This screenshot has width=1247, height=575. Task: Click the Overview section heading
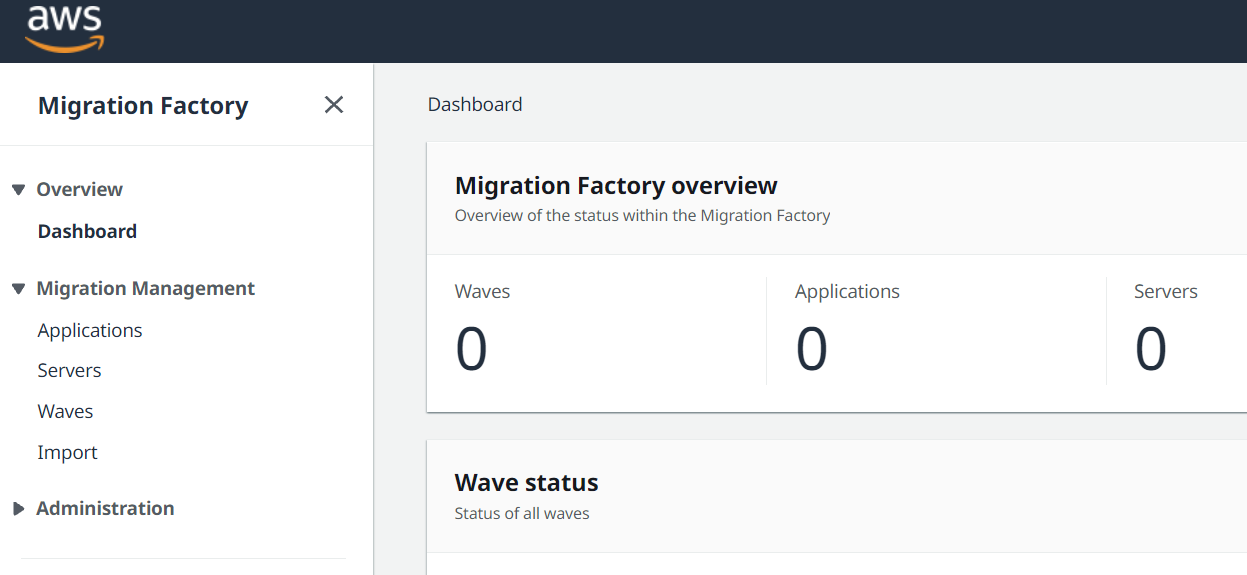coord(79,189)
